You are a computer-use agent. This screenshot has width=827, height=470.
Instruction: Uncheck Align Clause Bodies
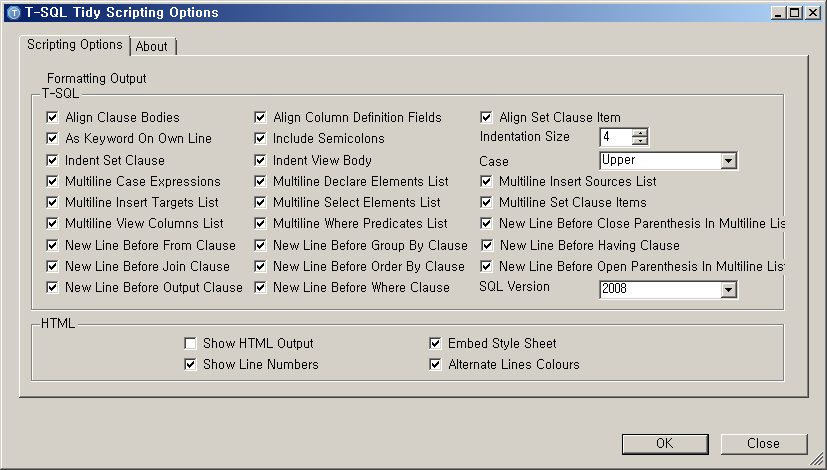pyautogui.click(x=52, y=117)
